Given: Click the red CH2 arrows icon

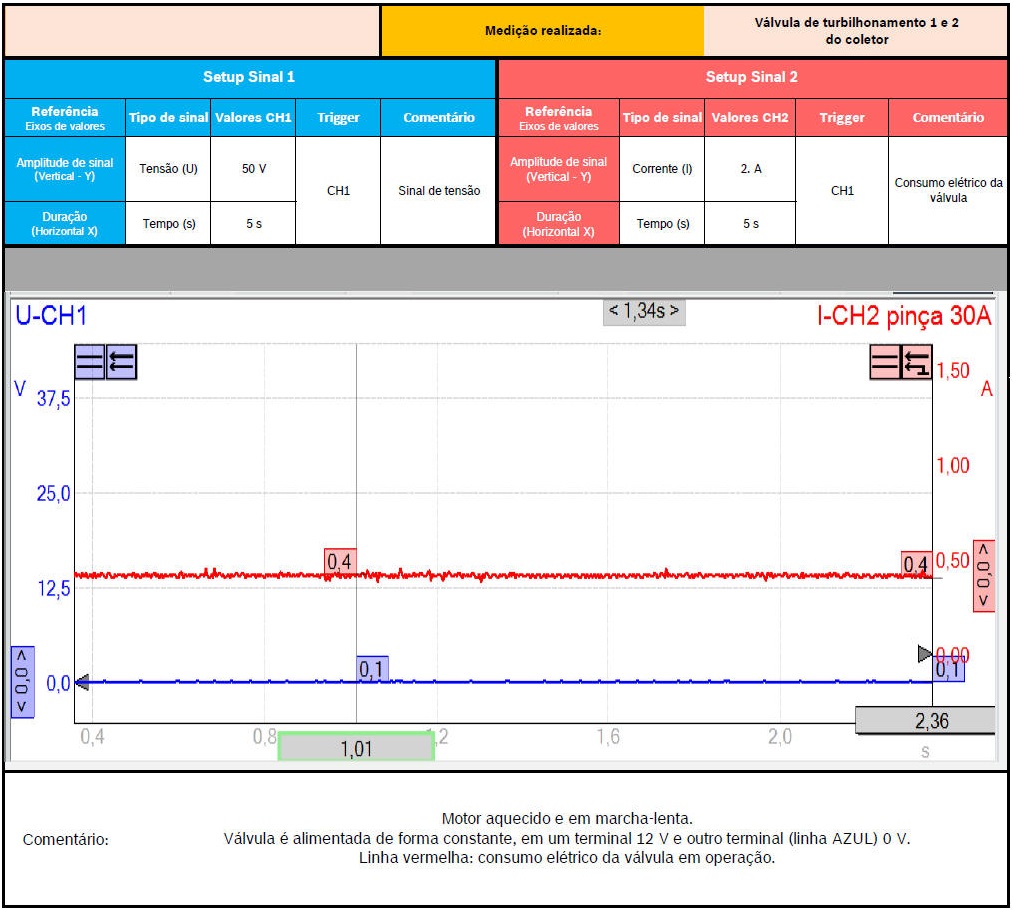Looking at the screenshot, I should [916, 362].
